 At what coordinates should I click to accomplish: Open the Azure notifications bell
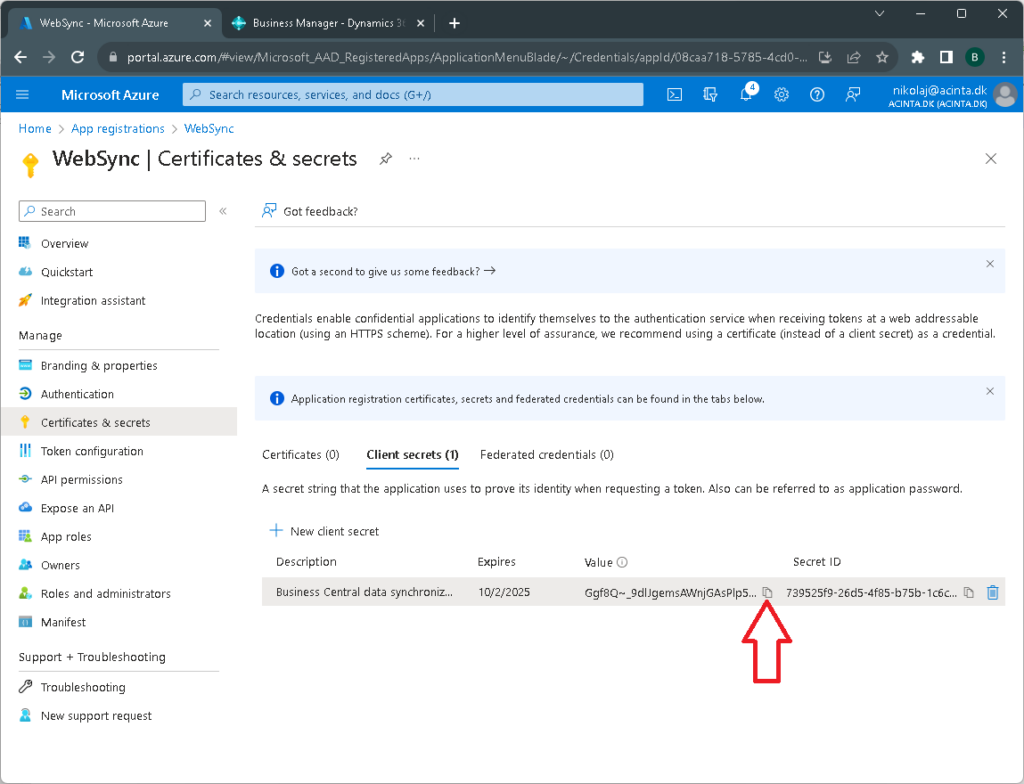(746, 95)
